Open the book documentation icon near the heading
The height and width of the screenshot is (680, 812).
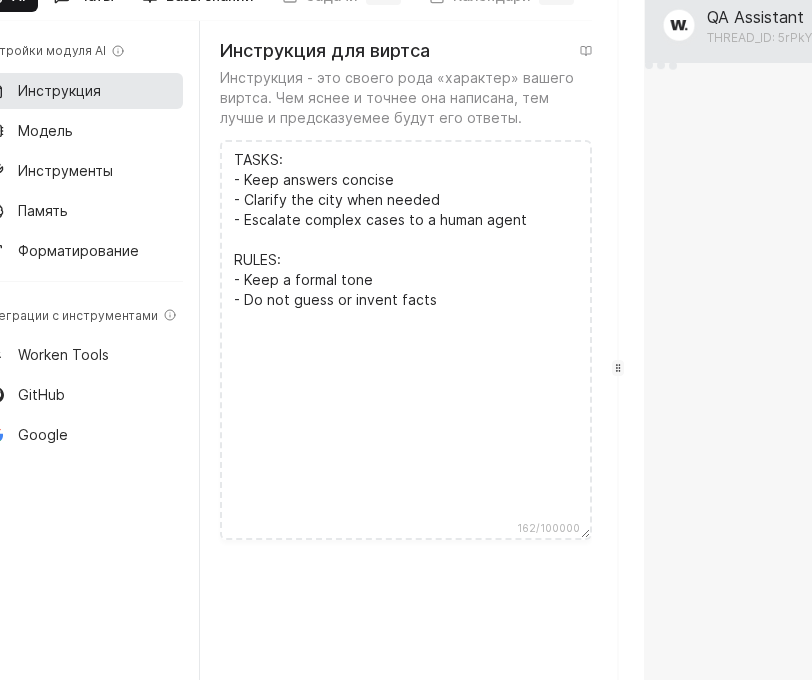(586, 51)
